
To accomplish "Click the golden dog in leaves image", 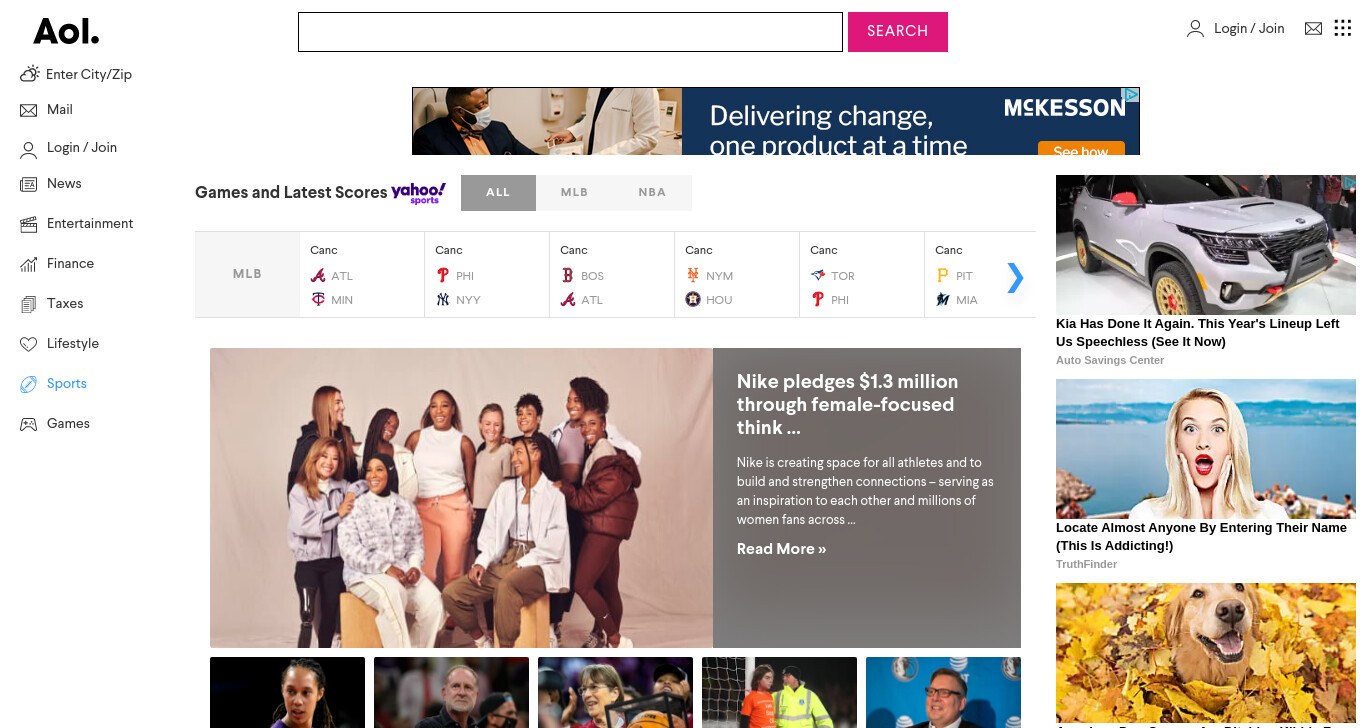I will (1206, 653).
